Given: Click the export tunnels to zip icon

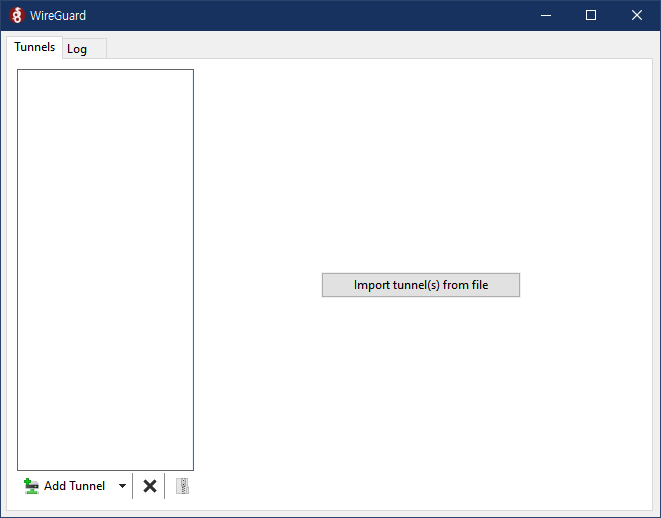Looking at the screenshot, I should pyautogui.click(x=183, y=486).
